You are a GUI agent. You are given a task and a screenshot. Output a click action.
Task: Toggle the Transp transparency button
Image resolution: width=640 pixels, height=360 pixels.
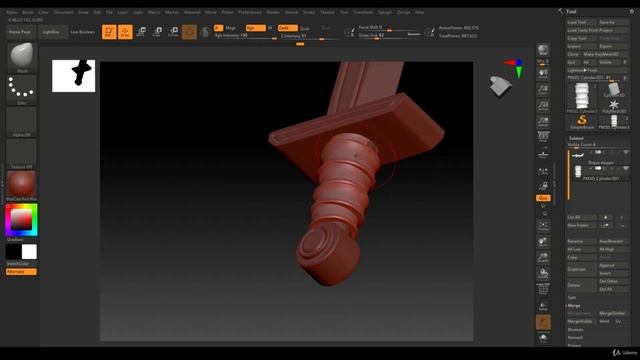[x=543, y=306]
